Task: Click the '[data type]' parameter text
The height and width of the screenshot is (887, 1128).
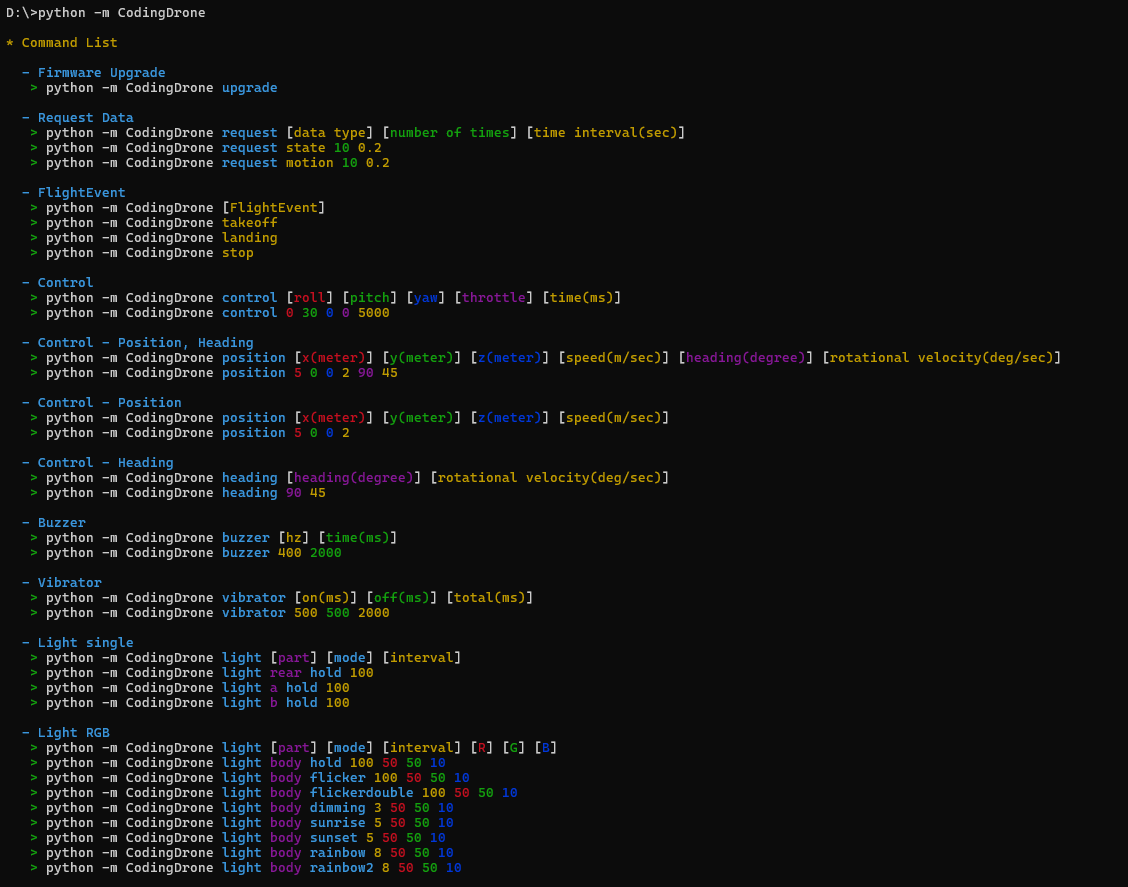Action: pyautogui.click(x=329, y=133)
